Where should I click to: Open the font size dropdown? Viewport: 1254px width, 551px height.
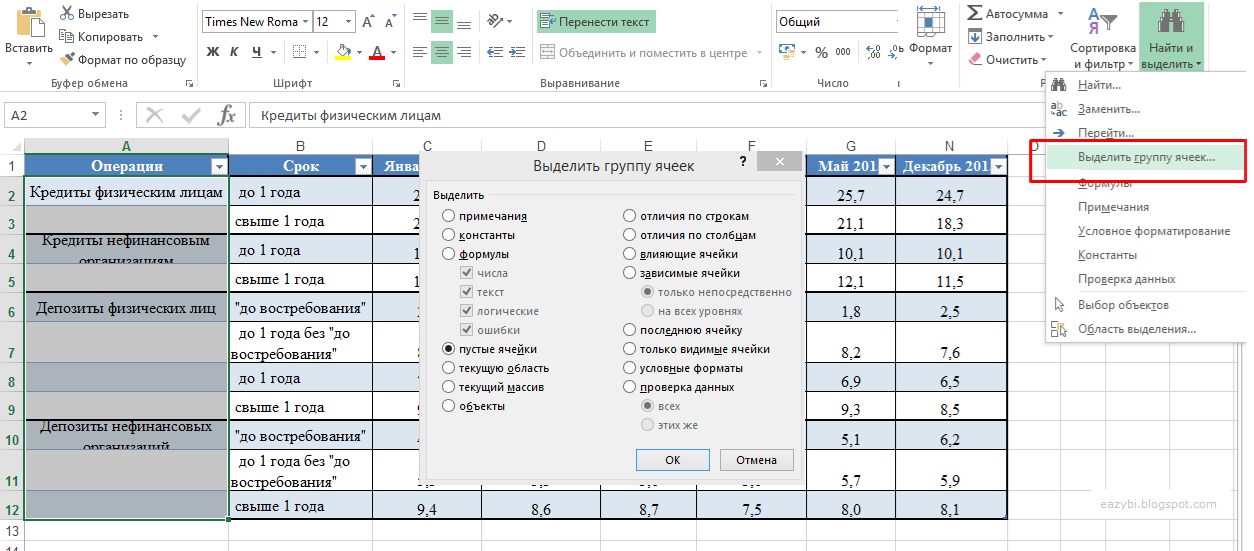(x=347, y=21)
